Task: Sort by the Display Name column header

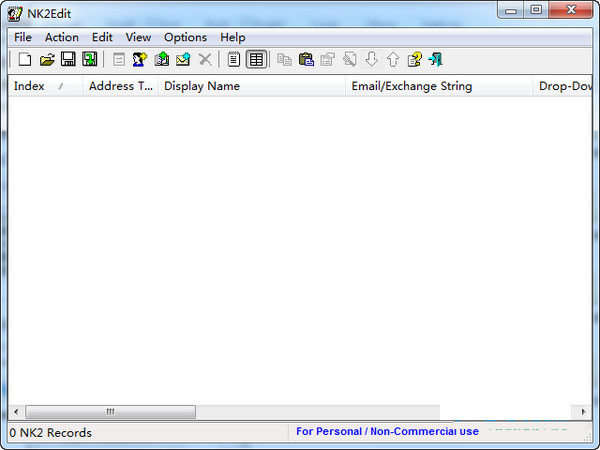Action: 252,86
